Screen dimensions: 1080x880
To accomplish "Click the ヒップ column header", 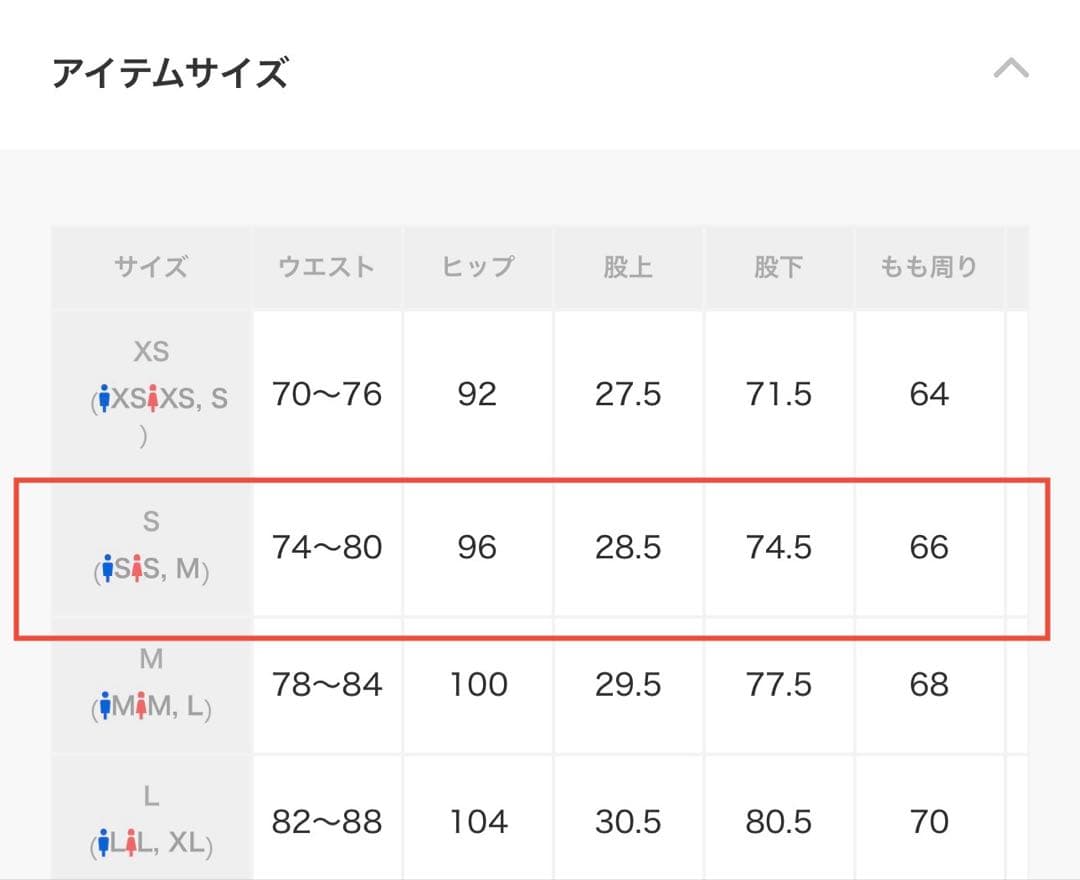I will (477, 266).
